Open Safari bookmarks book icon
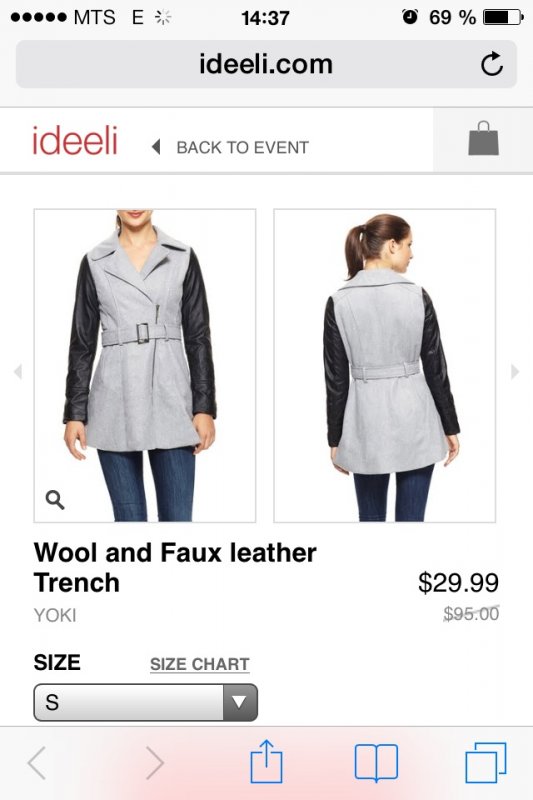Viewport: 533px width, 800px height. pyautogui.click(x=376, y=763)
